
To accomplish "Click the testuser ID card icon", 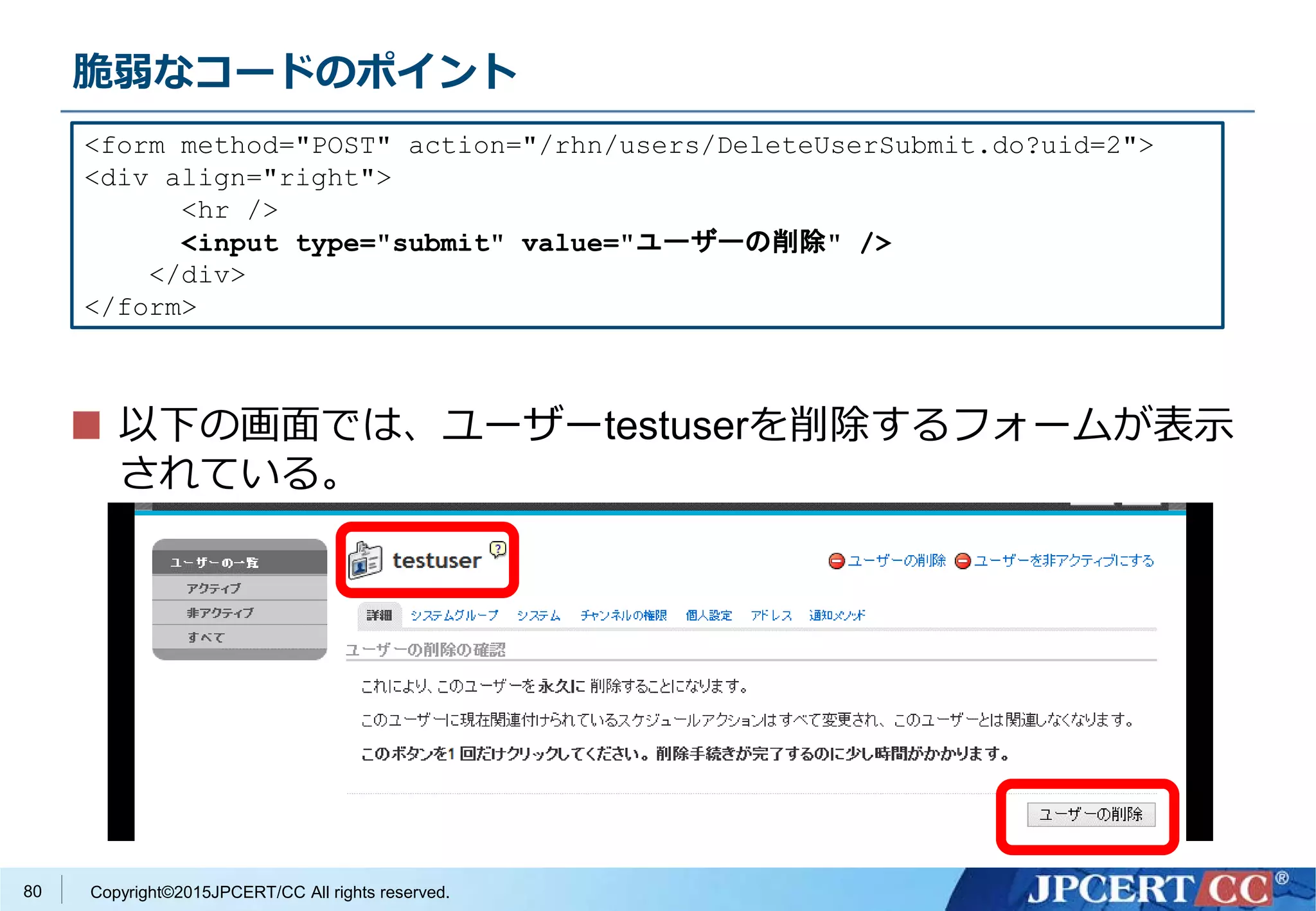I will 365,560.
